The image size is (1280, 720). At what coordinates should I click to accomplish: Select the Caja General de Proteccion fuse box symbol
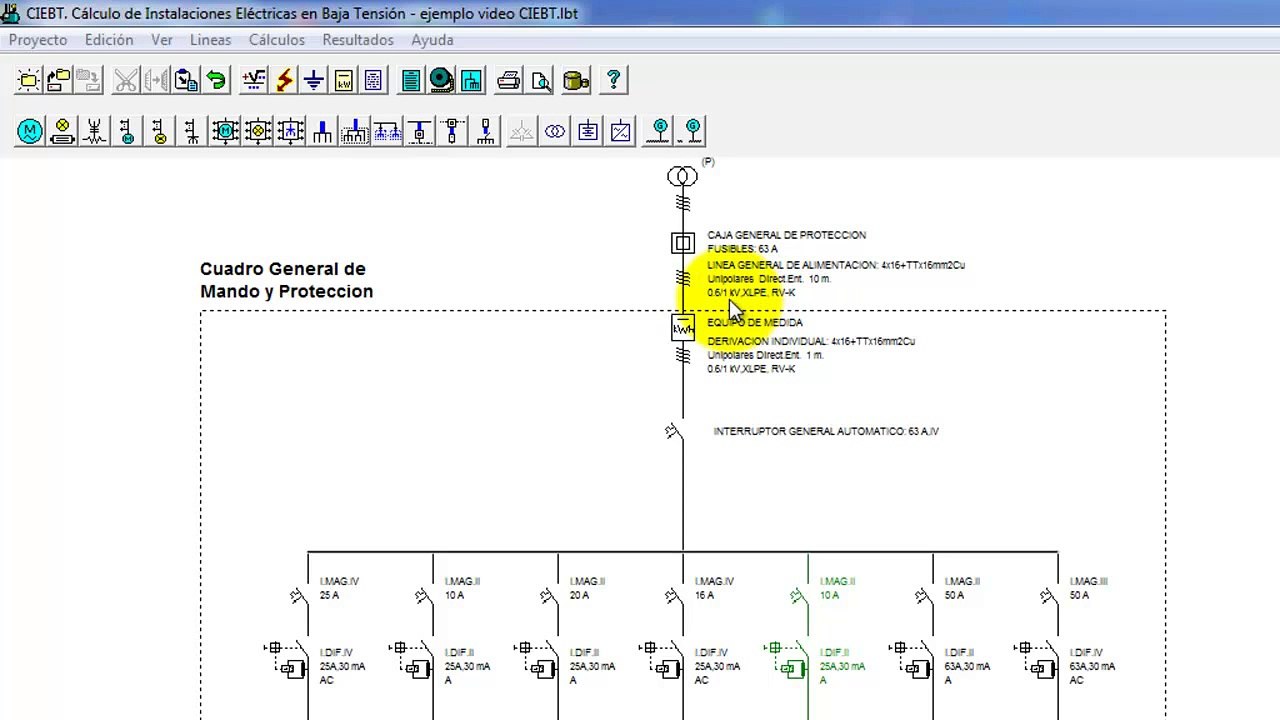(682, 243)
